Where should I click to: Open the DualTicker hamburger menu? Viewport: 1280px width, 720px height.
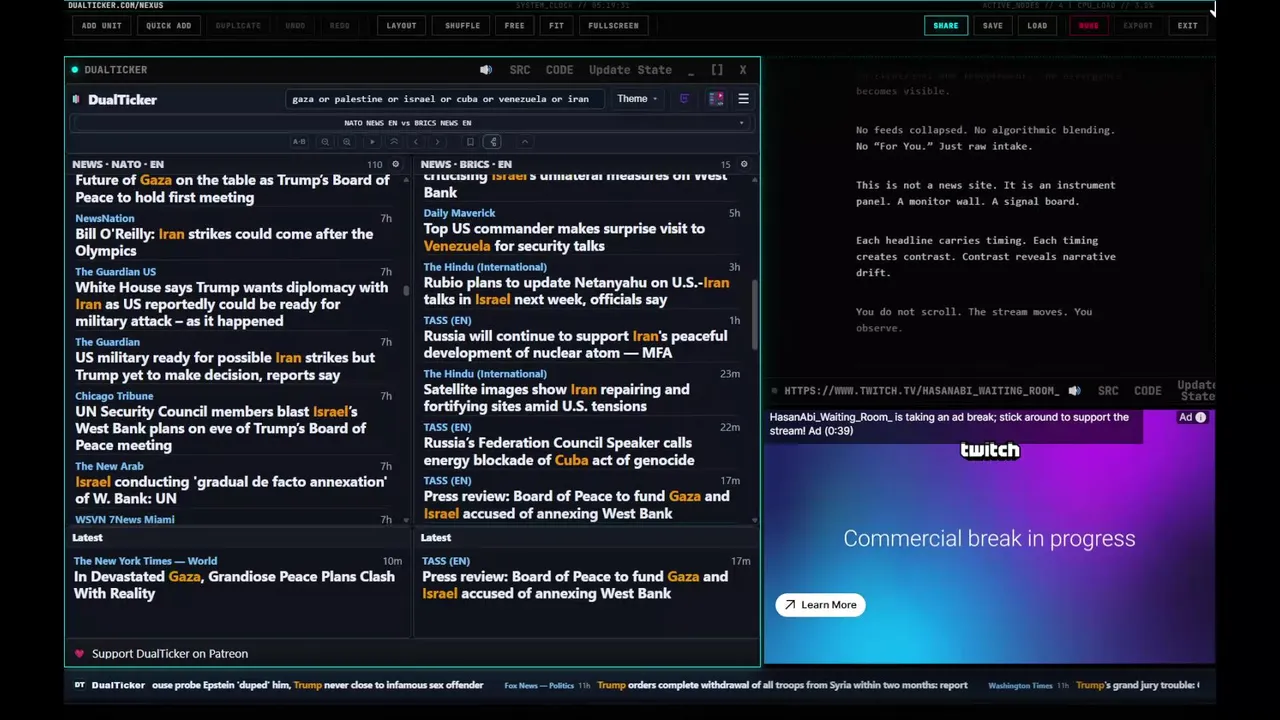click(x=743, y=99)
